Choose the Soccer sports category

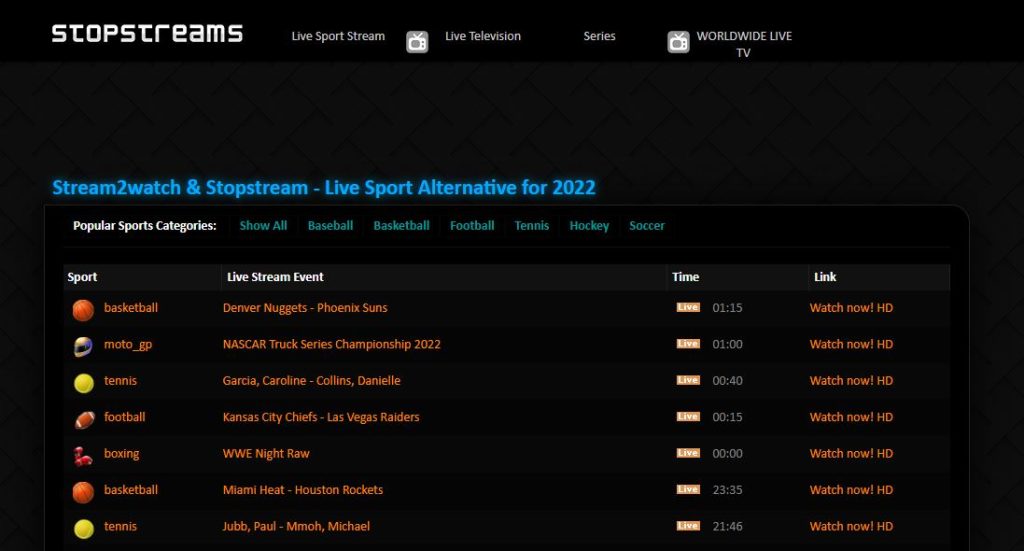click(x=647, y=226)
